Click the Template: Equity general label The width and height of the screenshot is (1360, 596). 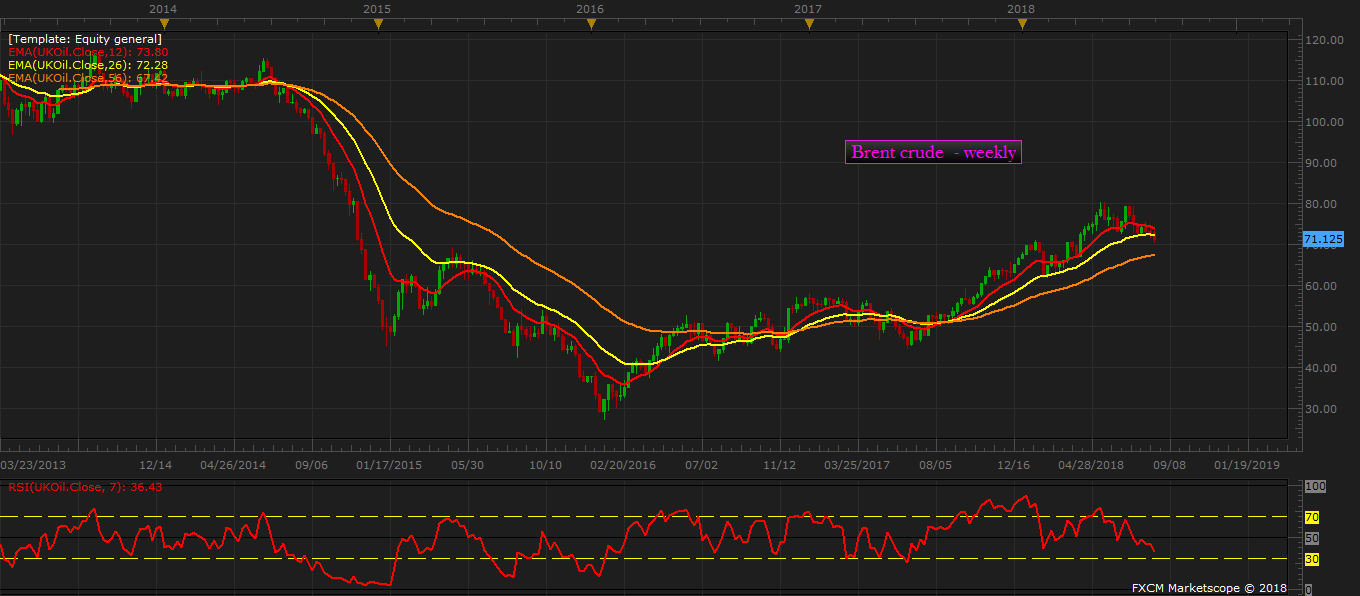[85, 39]
